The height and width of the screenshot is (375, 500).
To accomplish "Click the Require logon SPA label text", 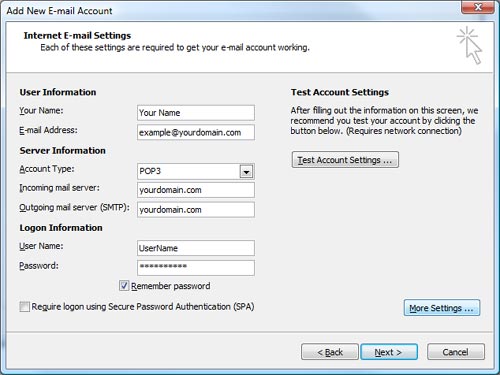I will click(143, 307).
